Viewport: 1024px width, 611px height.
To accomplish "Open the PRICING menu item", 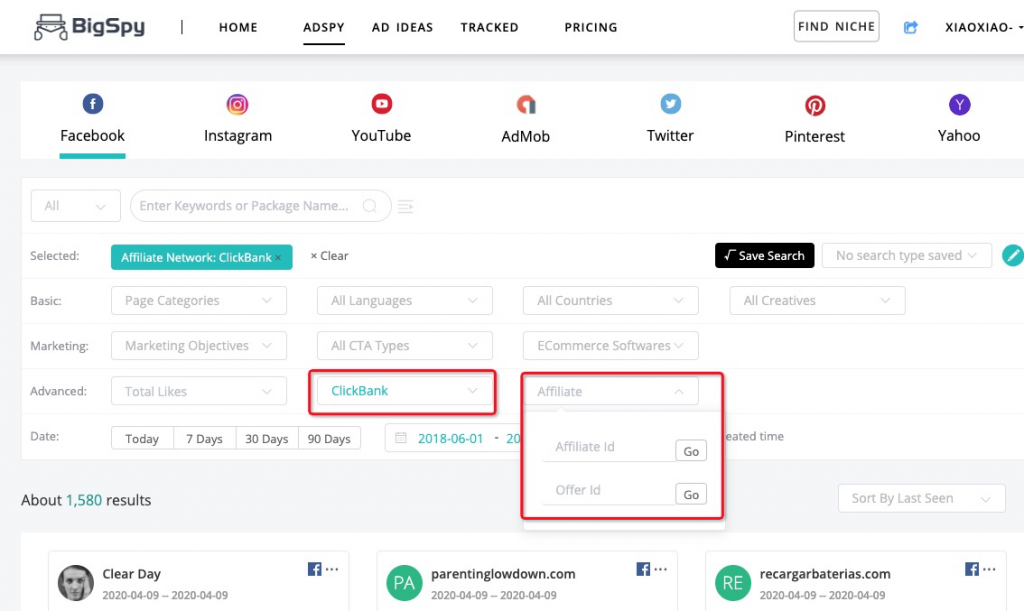I will point(591,27).
